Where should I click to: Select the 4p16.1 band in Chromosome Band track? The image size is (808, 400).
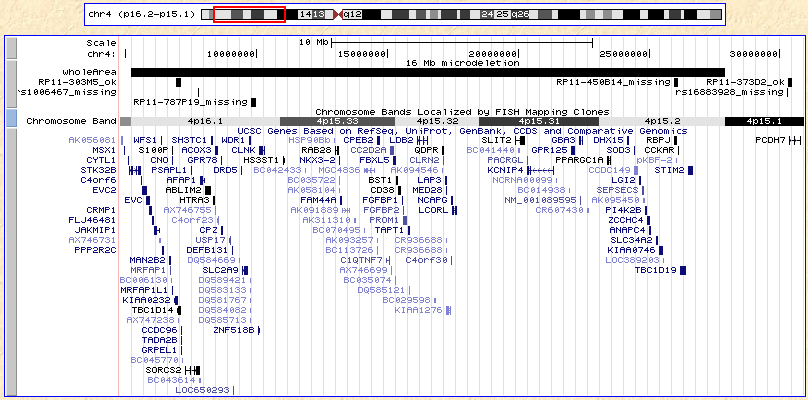[x=205, y=120]
